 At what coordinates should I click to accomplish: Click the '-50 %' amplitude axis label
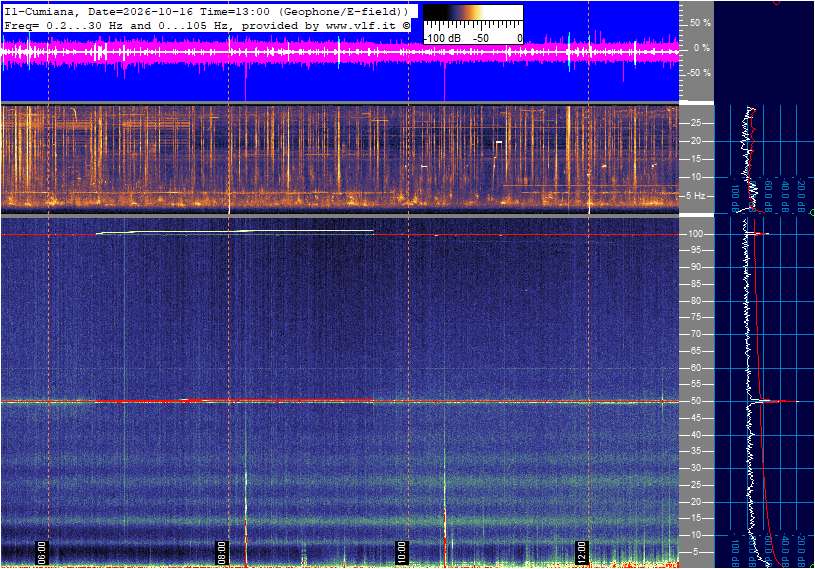coord(698,72)
